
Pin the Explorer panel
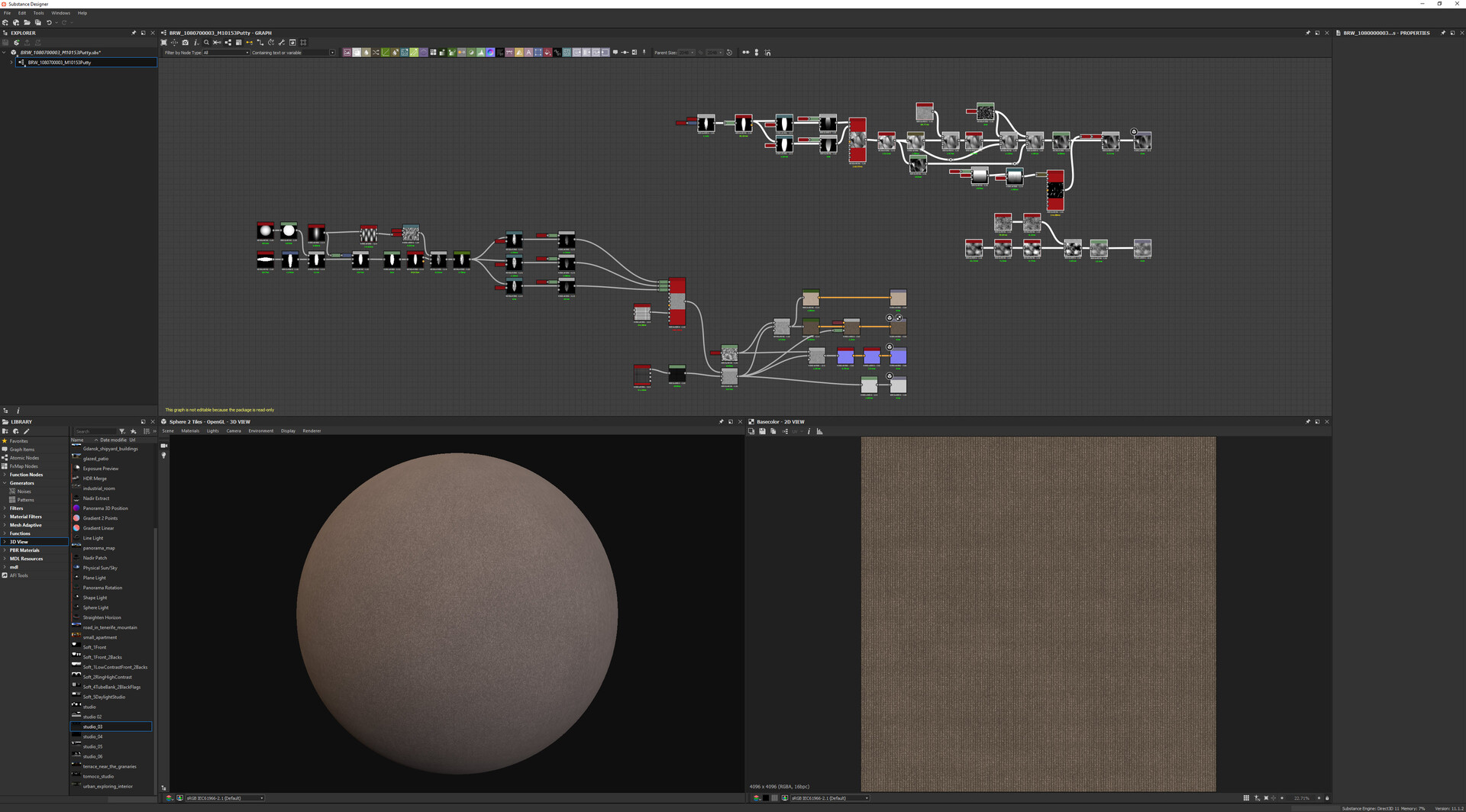coord(134,33)
